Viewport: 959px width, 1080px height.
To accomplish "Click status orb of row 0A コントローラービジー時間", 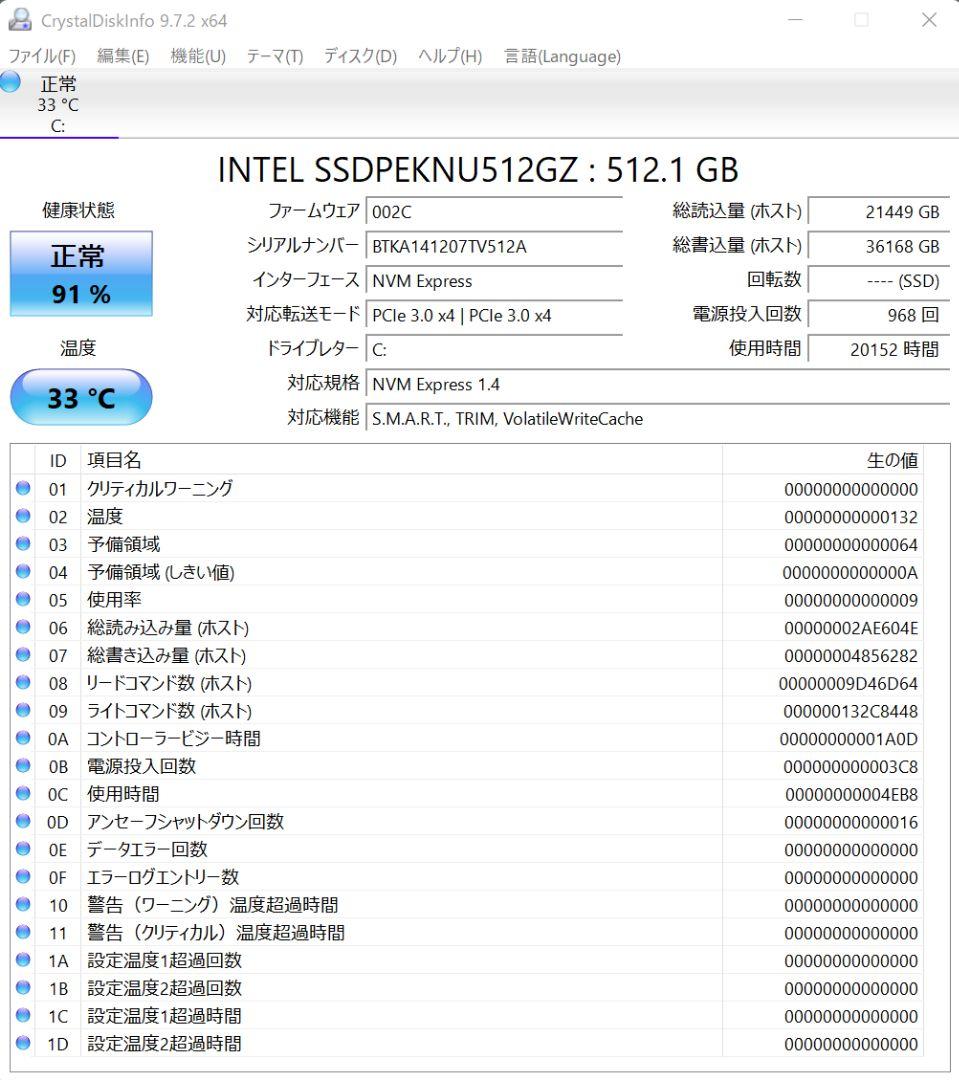I will pos(23,738).
